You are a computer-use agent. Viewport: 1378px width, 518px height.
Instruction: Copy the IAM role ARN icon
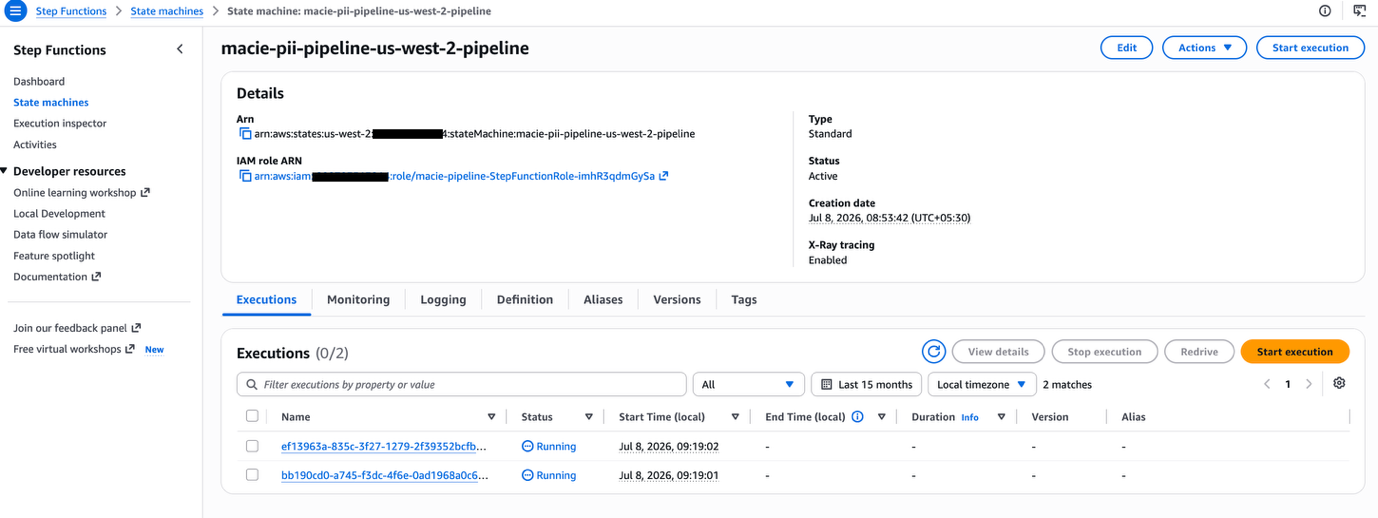pyautogui.click(x=245, y=176)
